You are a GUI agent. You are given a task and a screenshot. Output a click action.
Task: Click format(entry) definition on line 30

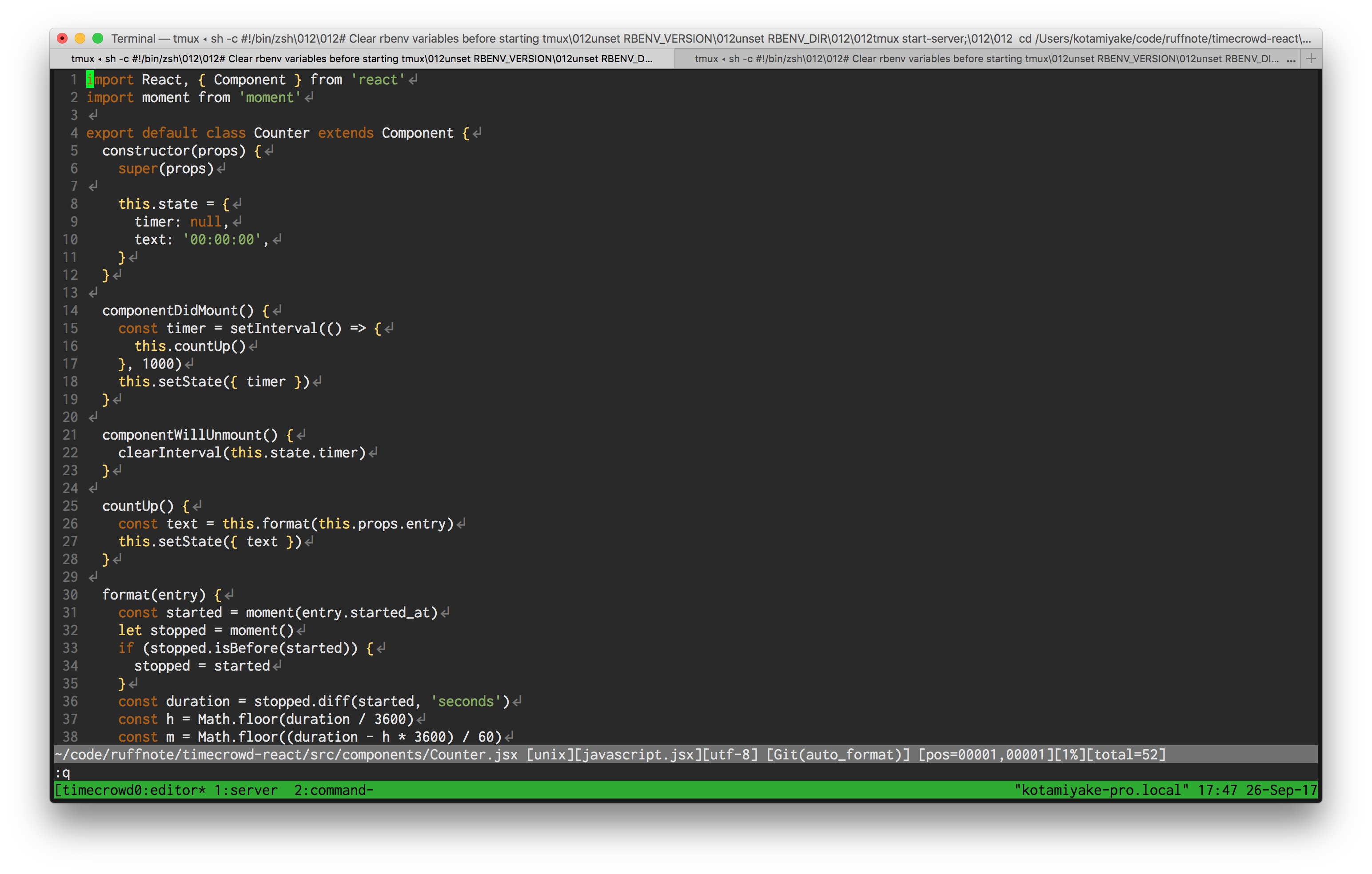154,594
